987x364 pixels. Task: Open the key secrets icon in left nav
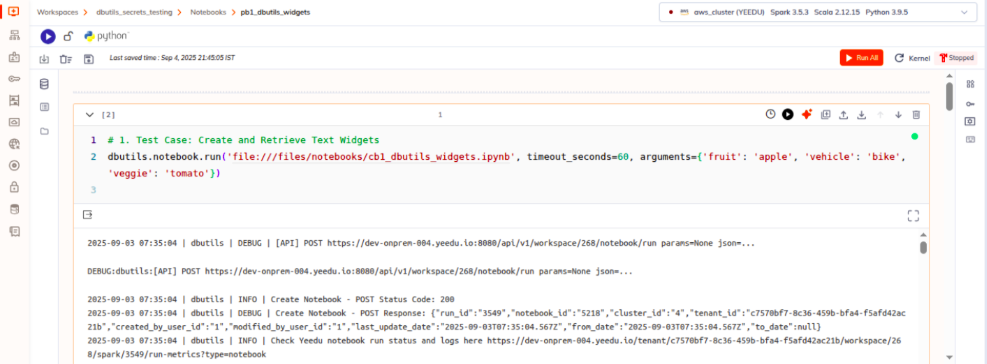point(14,79)
